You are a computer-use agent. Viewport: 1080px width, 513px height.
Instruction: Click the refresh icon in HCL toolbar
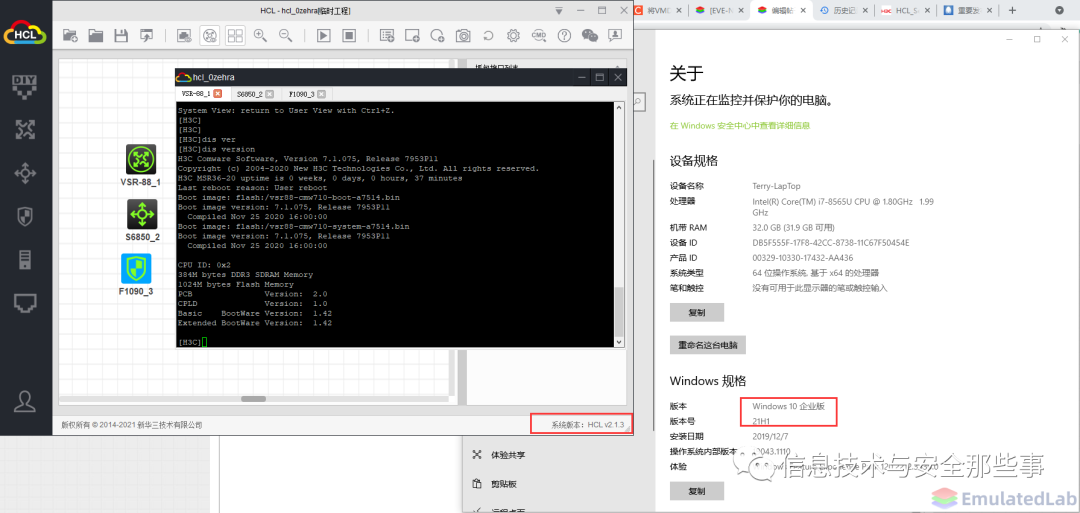488,36
